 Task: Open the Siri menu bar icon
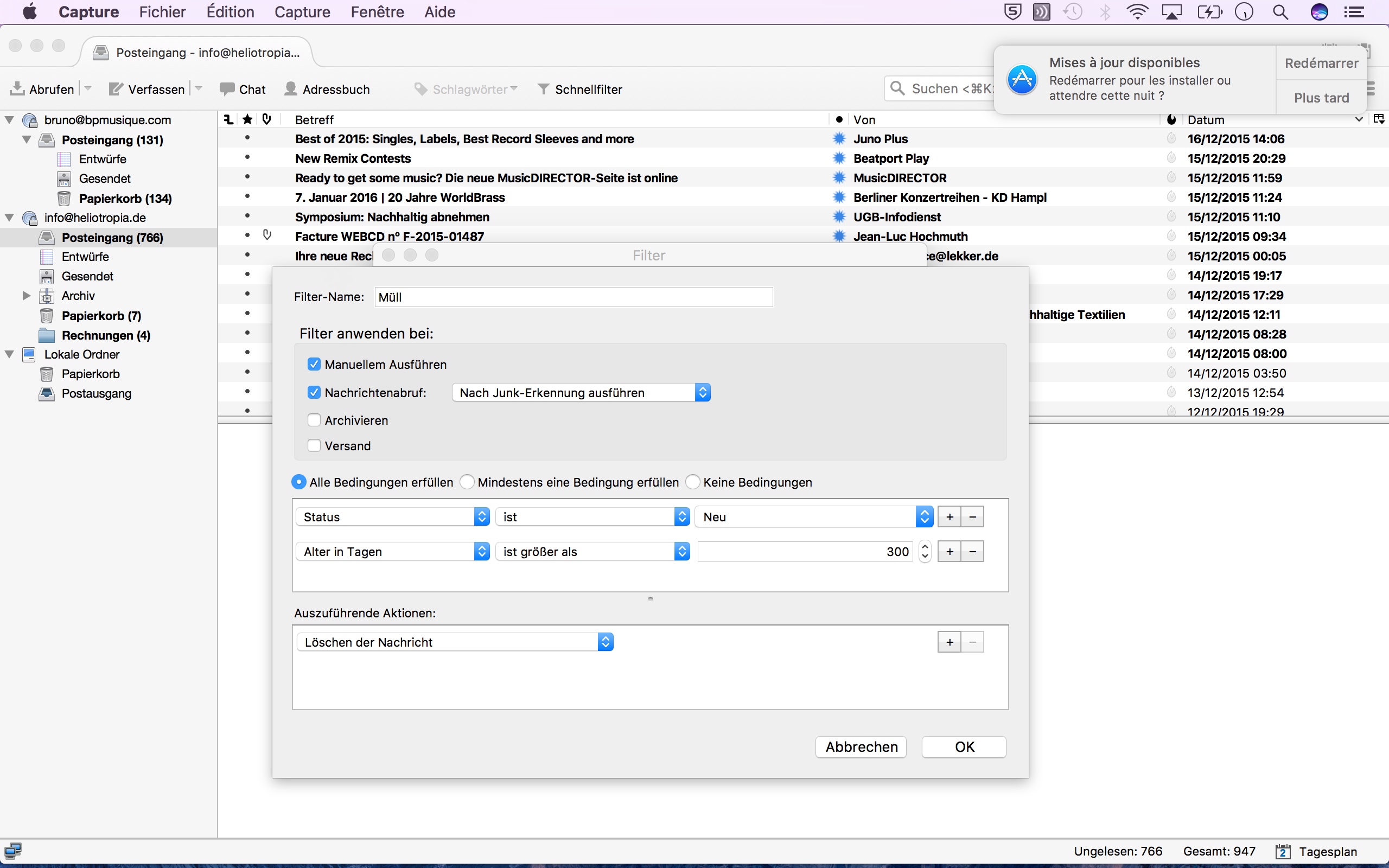1319,12
